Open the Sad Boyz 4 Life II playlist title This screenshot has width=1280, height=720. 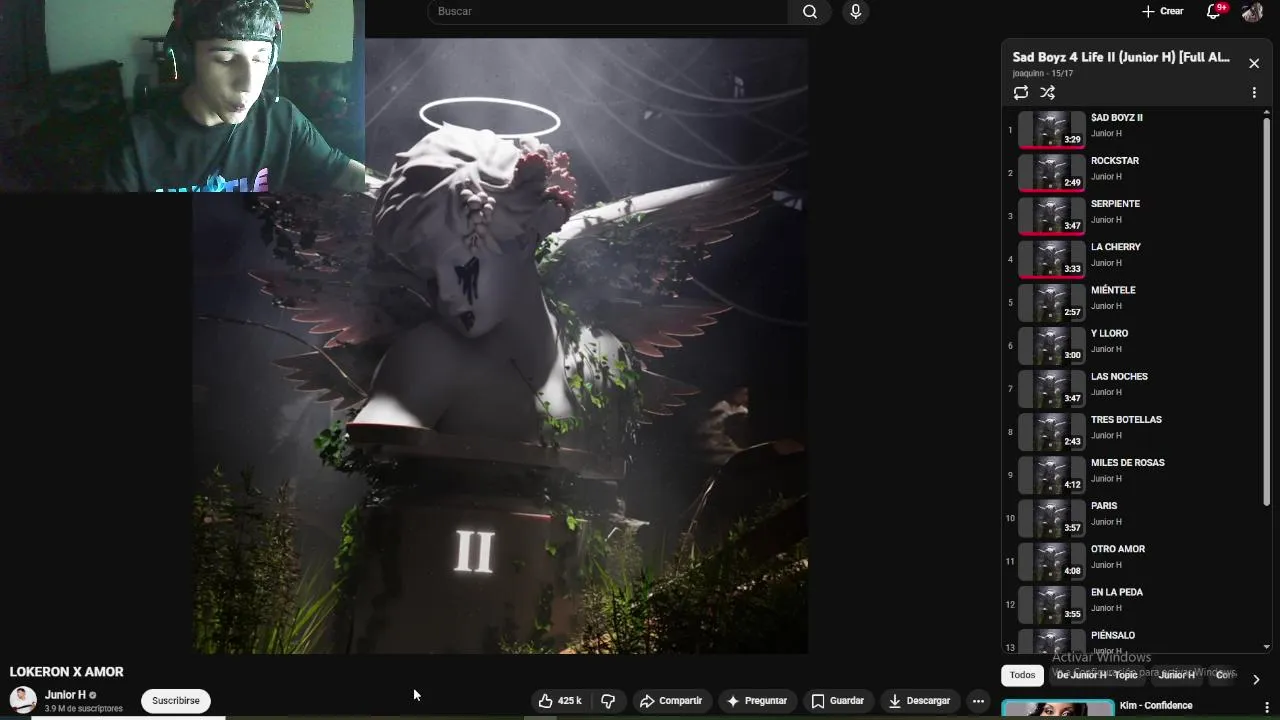pyautogui.click(x=1121, y=57)
